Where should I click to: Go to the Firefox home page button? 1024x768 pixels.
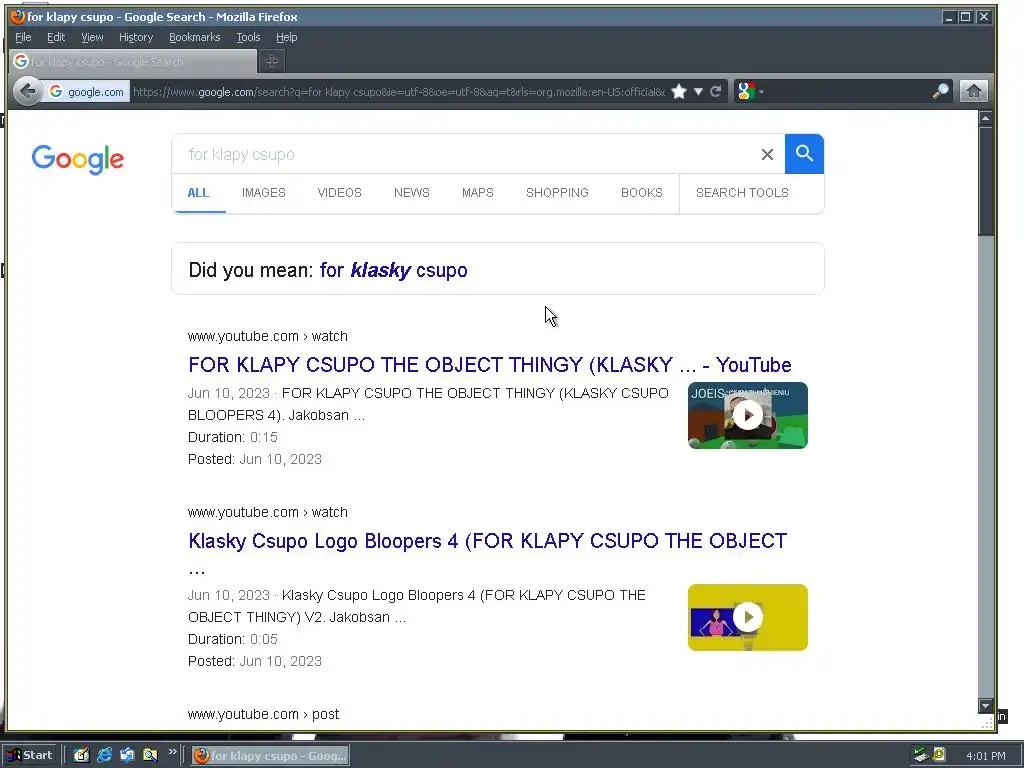[973, 91]
